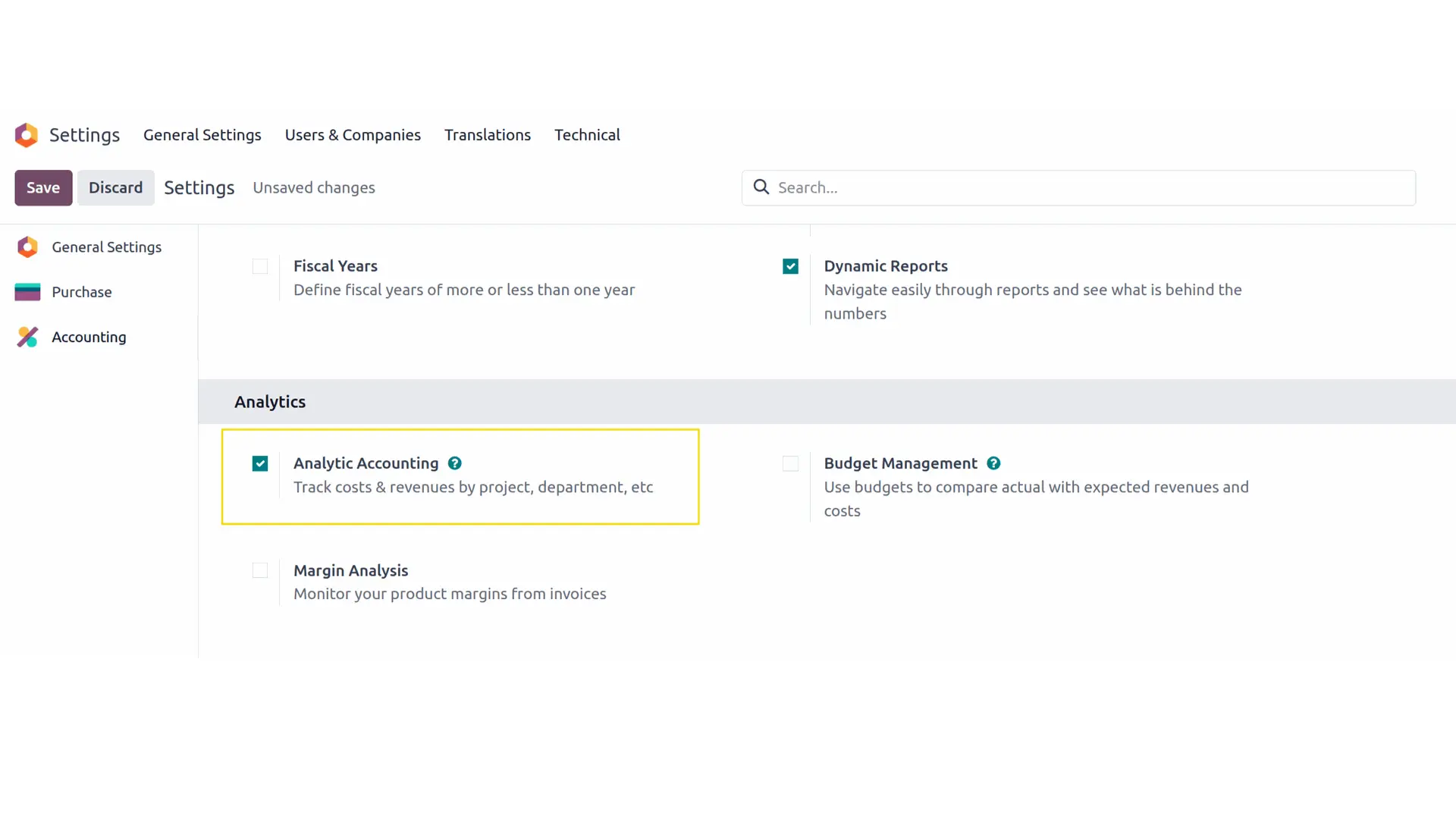Open the Accounting section via its icon
Viewport: 1456px width, 819px height.
[x=27, y=337]
